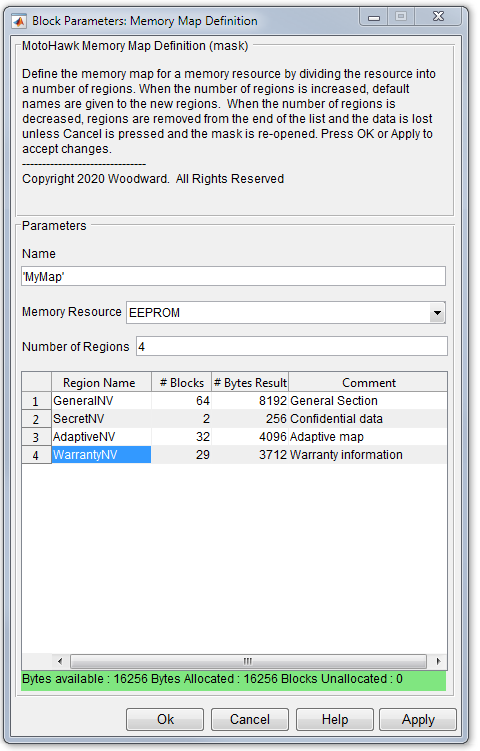Image resolution: width=480 pixels, height=751 pixels.
Task: Select the WarrantyNV region name cell
Action: click(x=101, y=455)
